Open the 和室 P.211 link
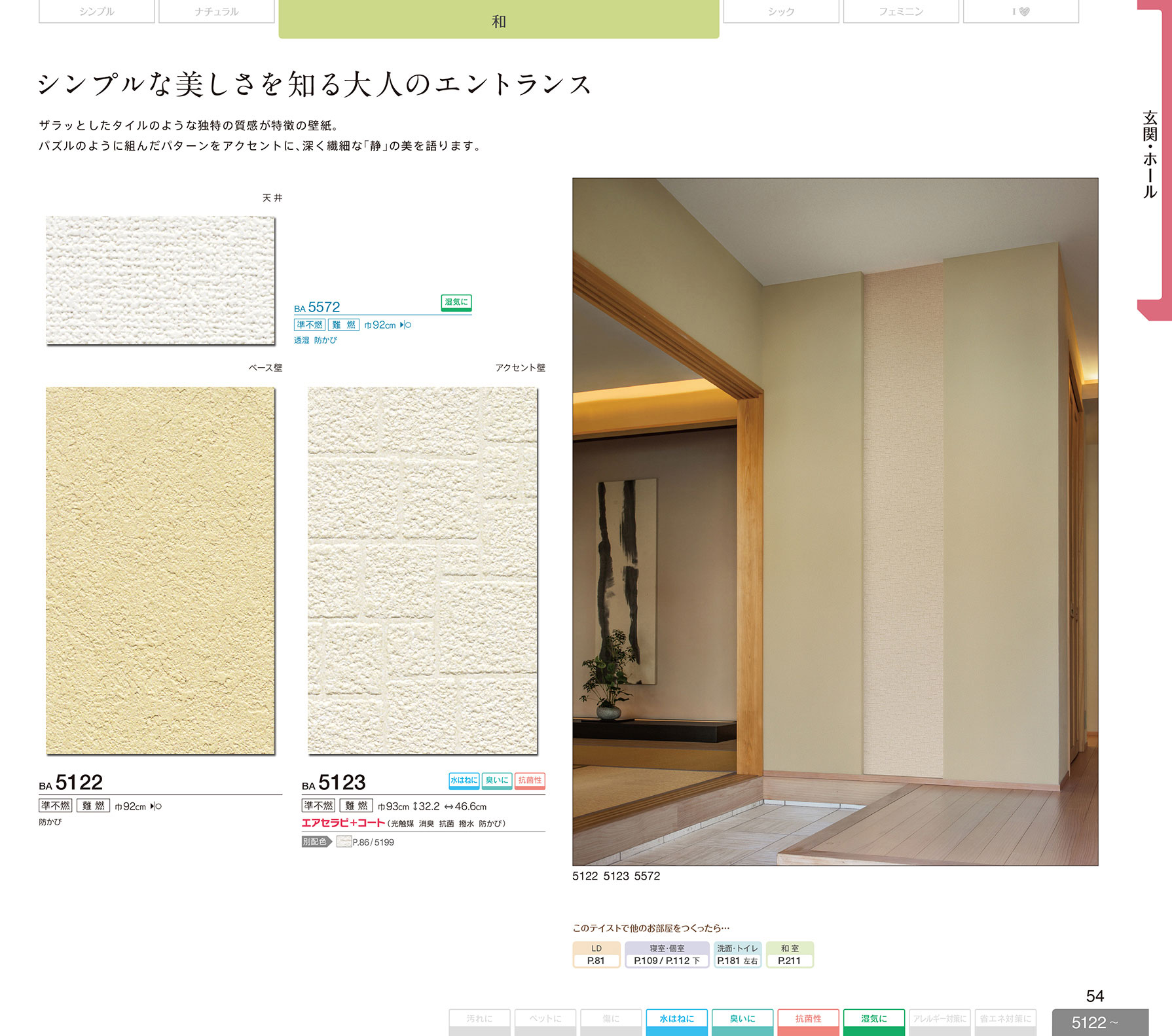 789,955
